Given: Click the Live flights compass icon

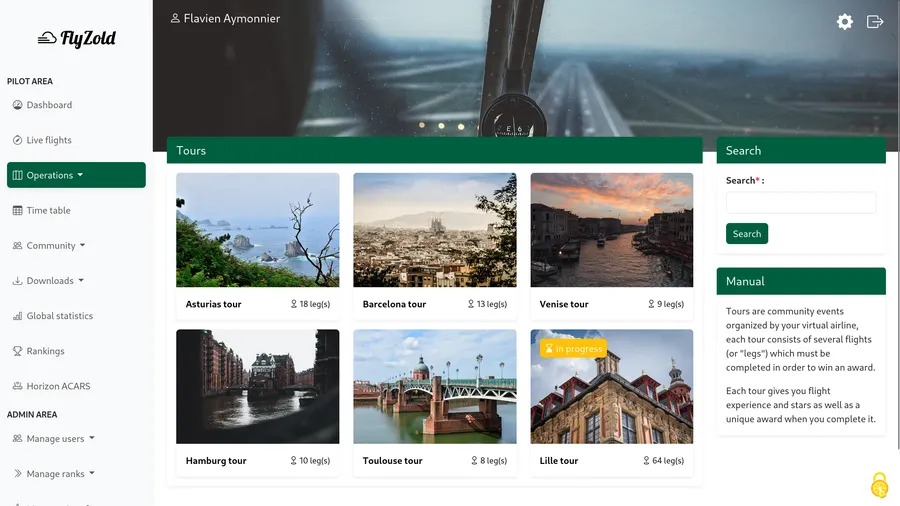Looking at the screenshot, I should tap(17, 140).
